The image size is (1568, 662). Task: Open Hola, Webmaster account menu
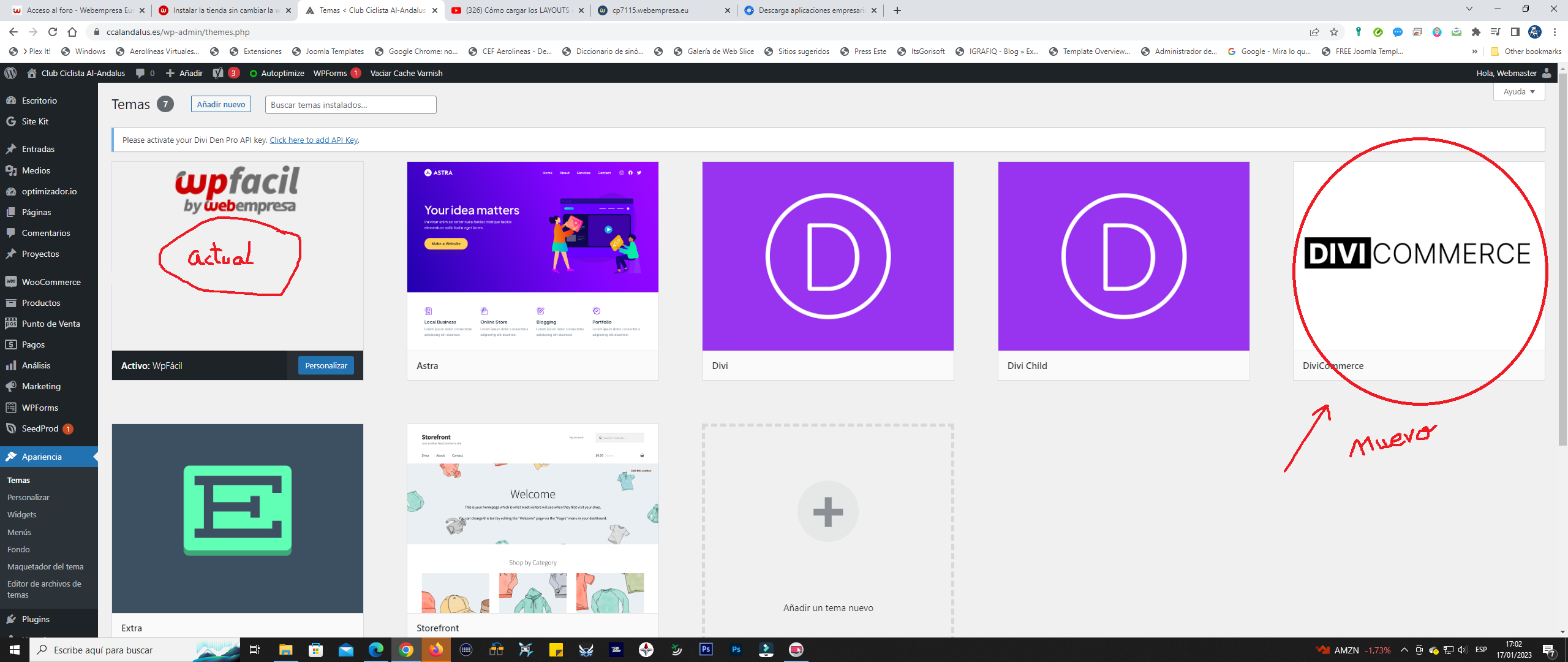1513,73
